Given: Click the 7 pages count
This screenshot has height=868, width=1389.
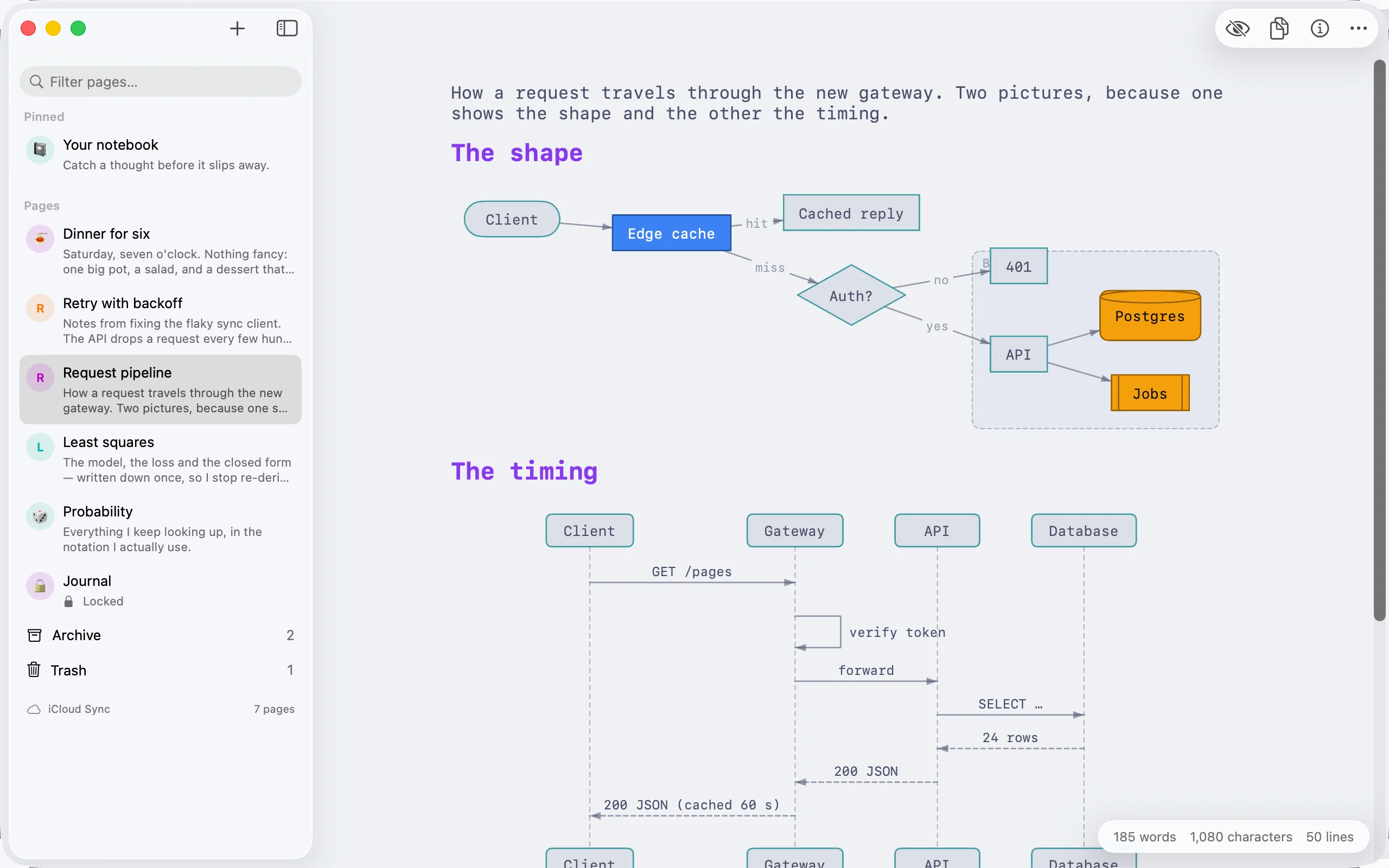Looking at the screenshot, I should pyautogui.click(x=275, y=709).
